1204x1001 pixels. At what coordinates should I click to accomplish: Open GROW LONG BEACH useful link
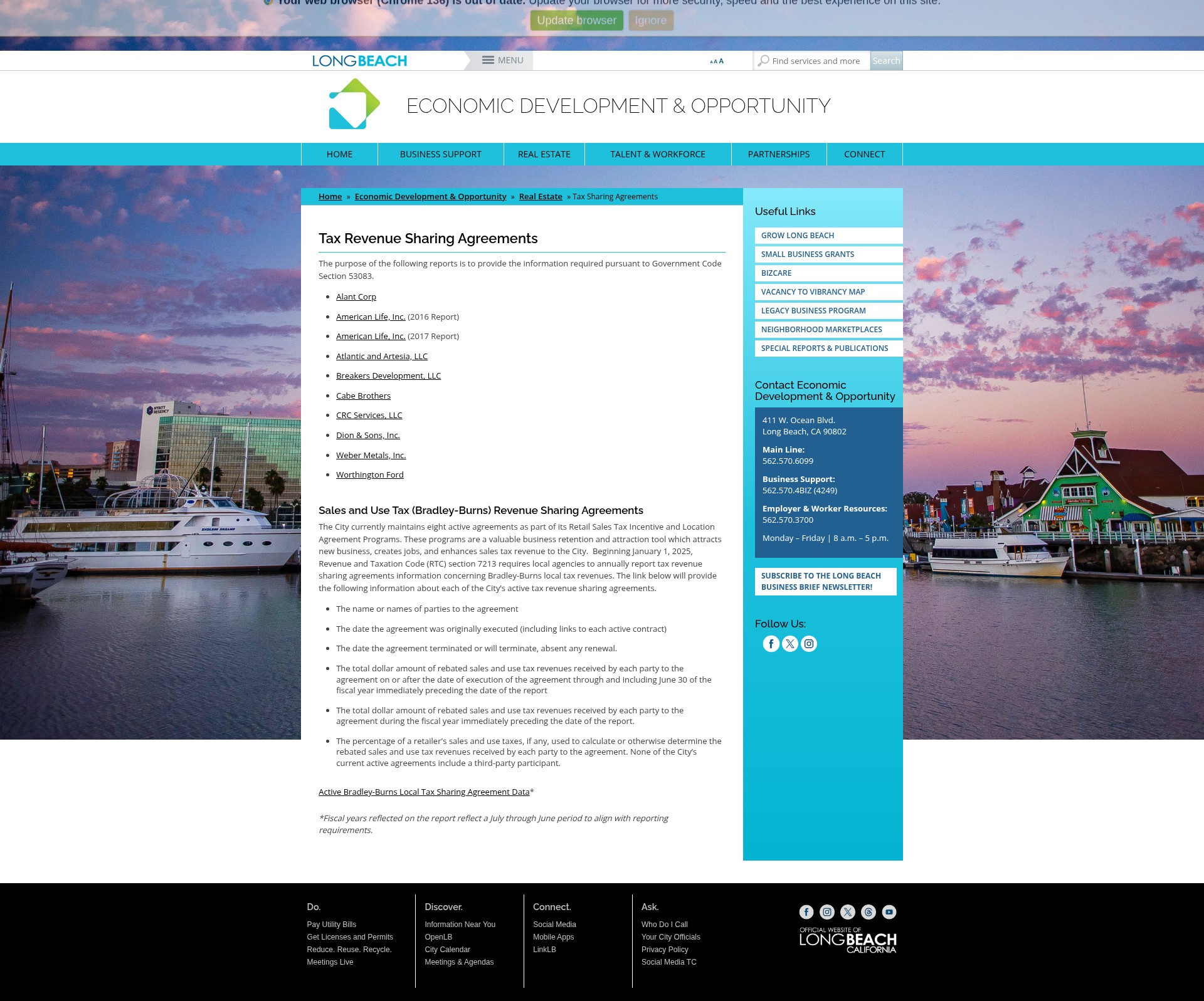(829, 236)
